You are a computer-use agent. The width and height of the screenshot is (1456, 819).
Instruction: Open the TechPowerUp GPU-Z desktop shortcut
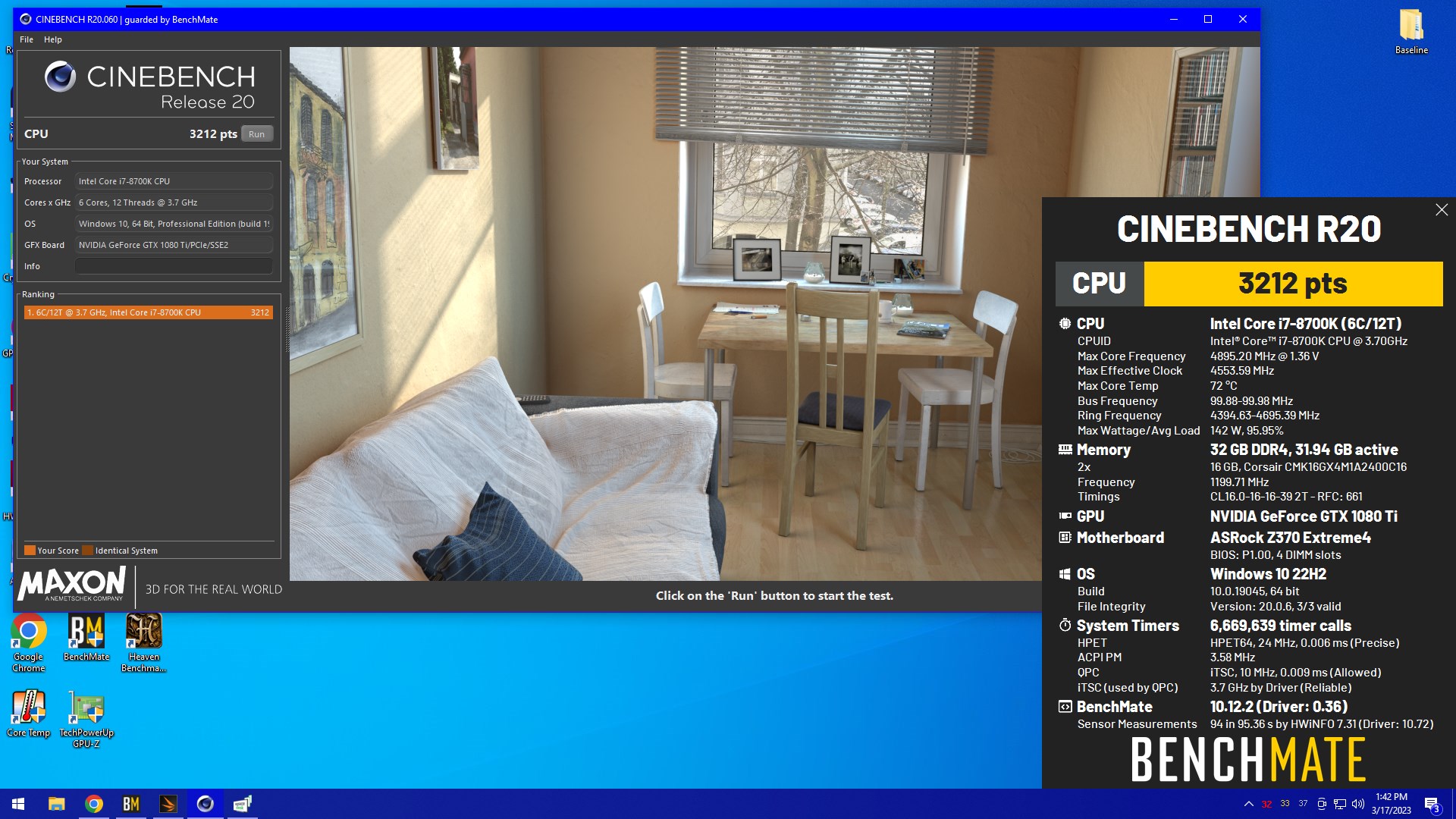pyautogui.click(x=86, y=719)
